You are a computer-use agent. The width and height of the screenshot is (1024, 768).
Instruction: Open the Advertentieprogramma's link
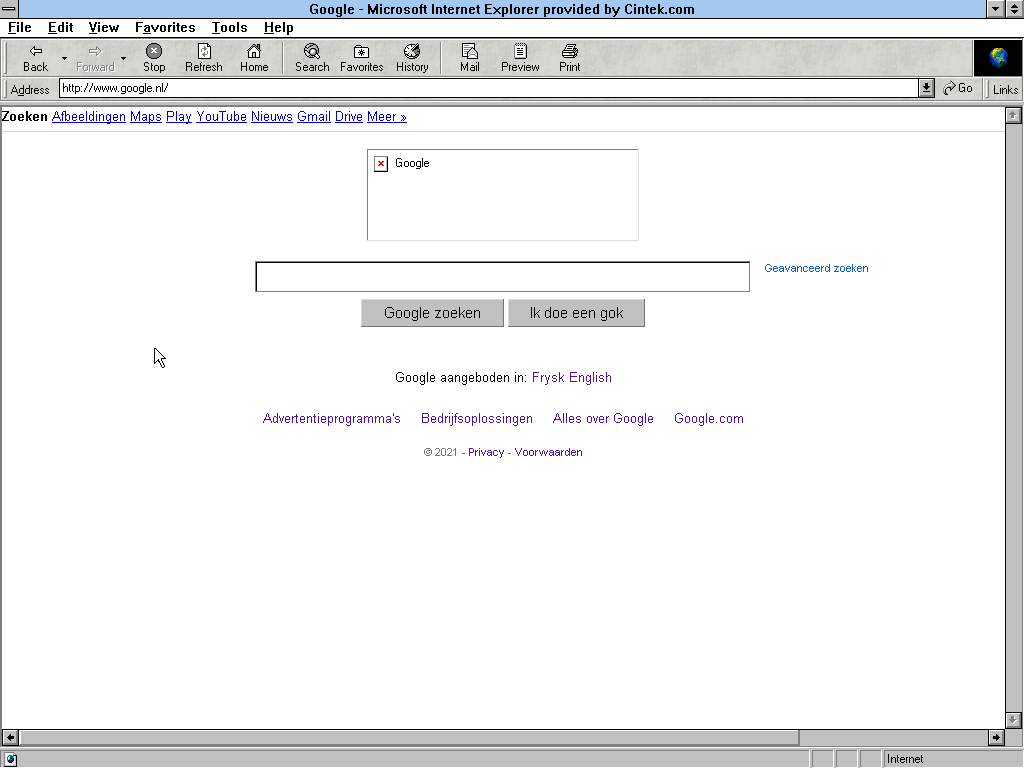pos(332,419)
